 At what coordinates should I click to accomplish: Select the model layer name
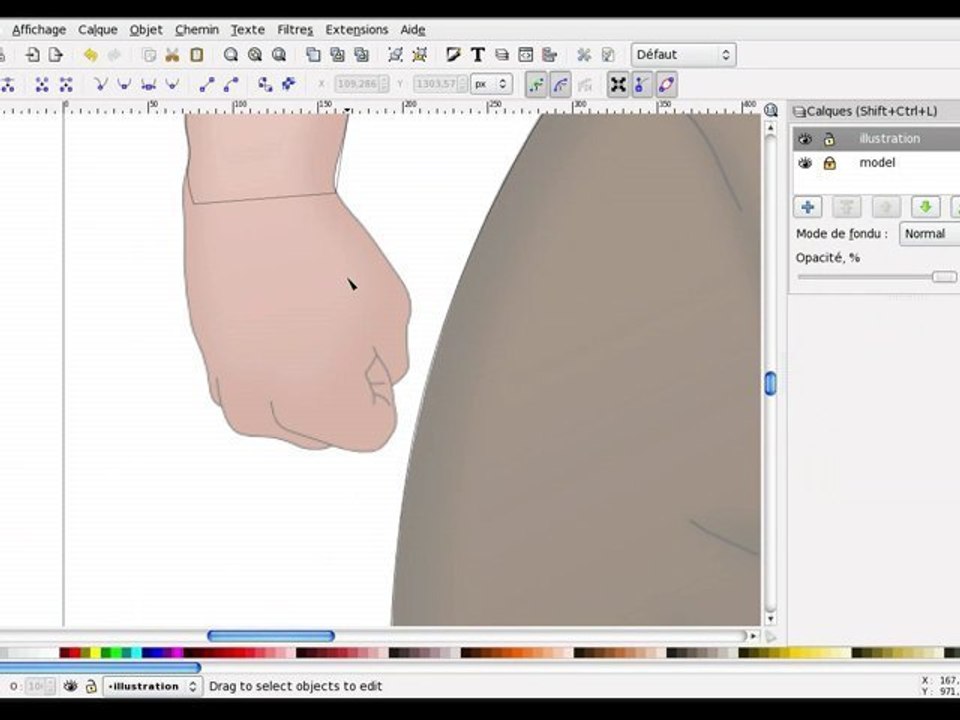(x=877, y=163)
